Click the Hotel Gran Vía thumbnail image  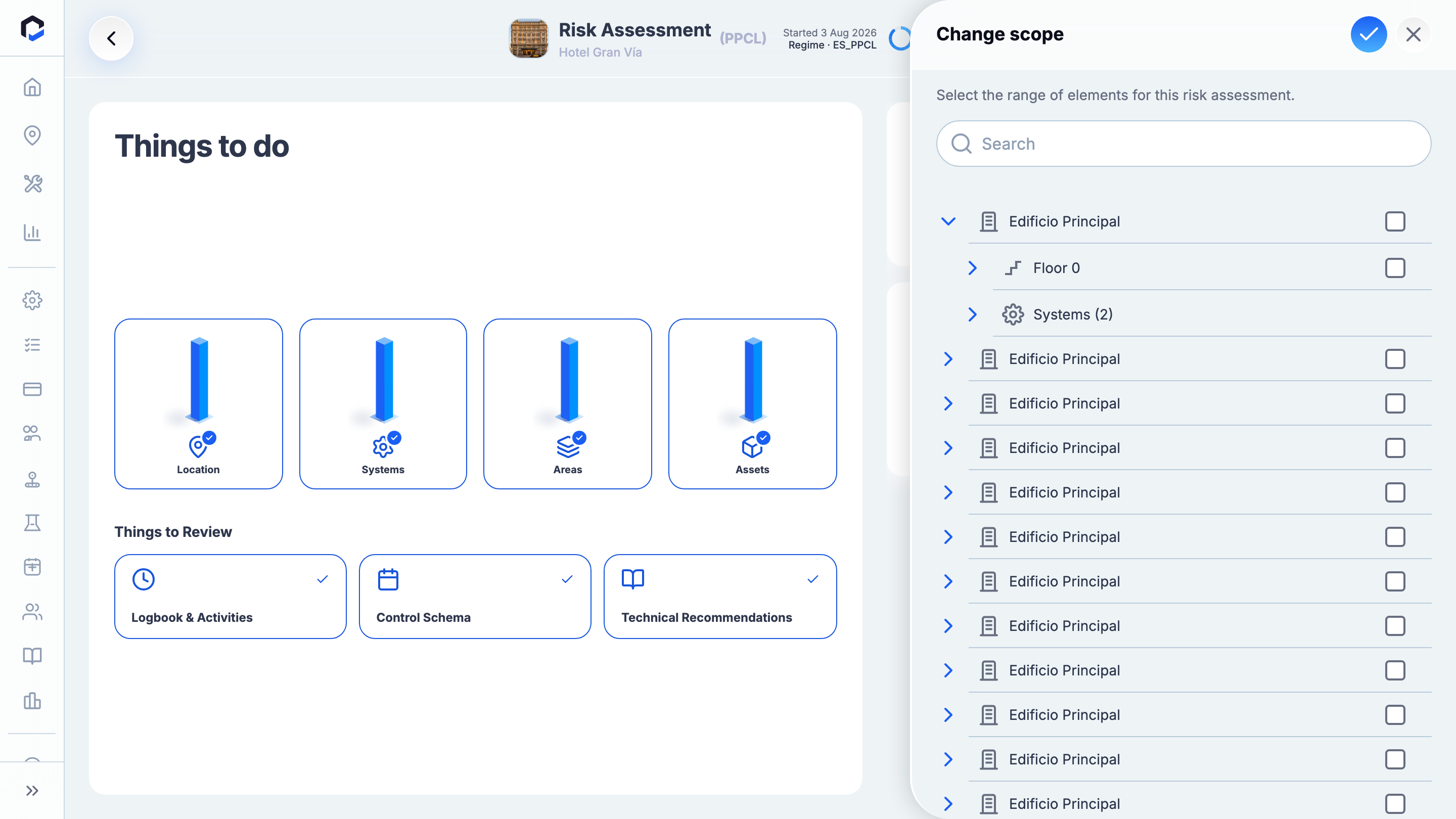(x=528, y=38)
